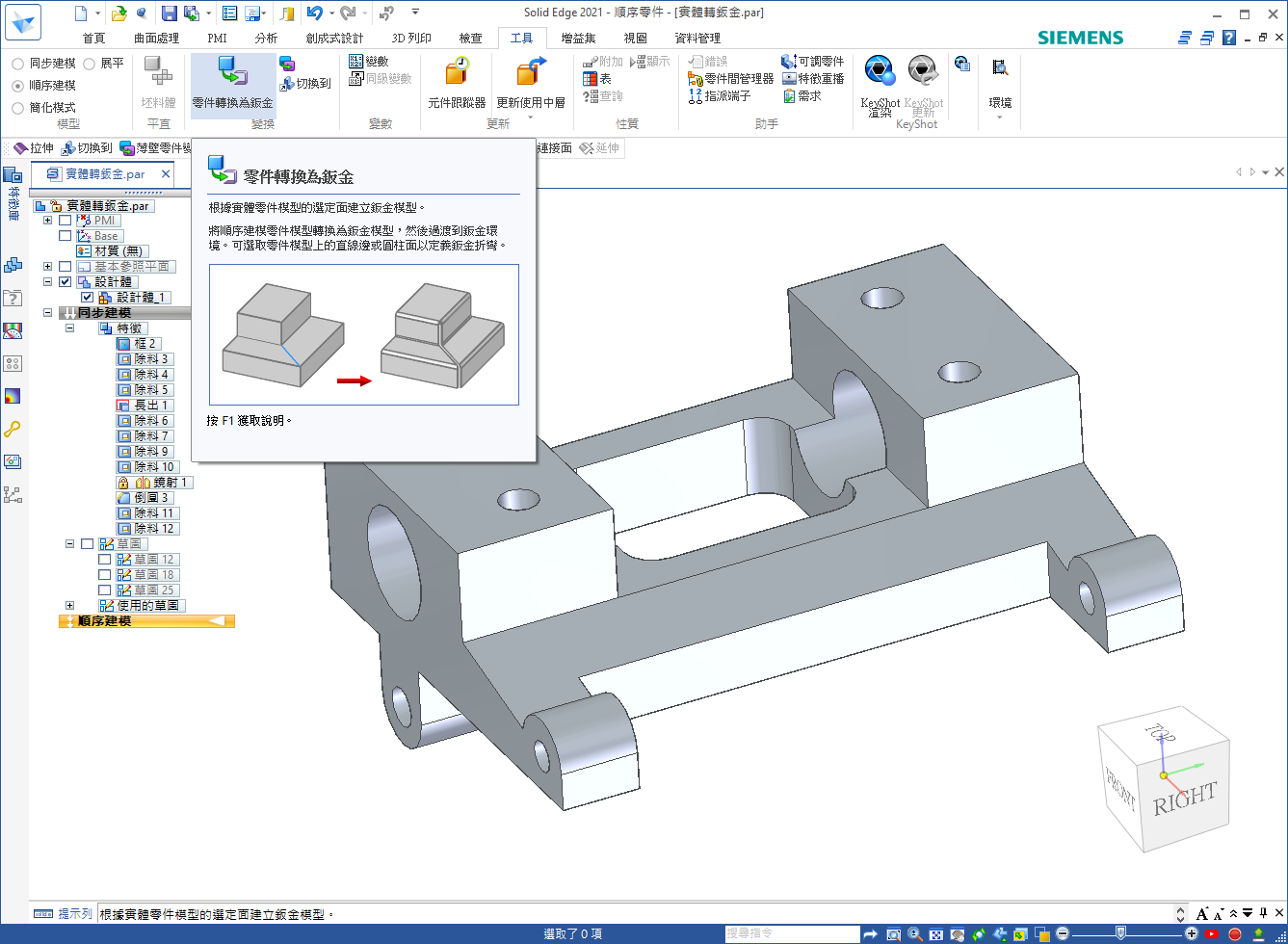Click the view orientation cube RIGHT face
Screen dimensions: 1288x944
1185,798
